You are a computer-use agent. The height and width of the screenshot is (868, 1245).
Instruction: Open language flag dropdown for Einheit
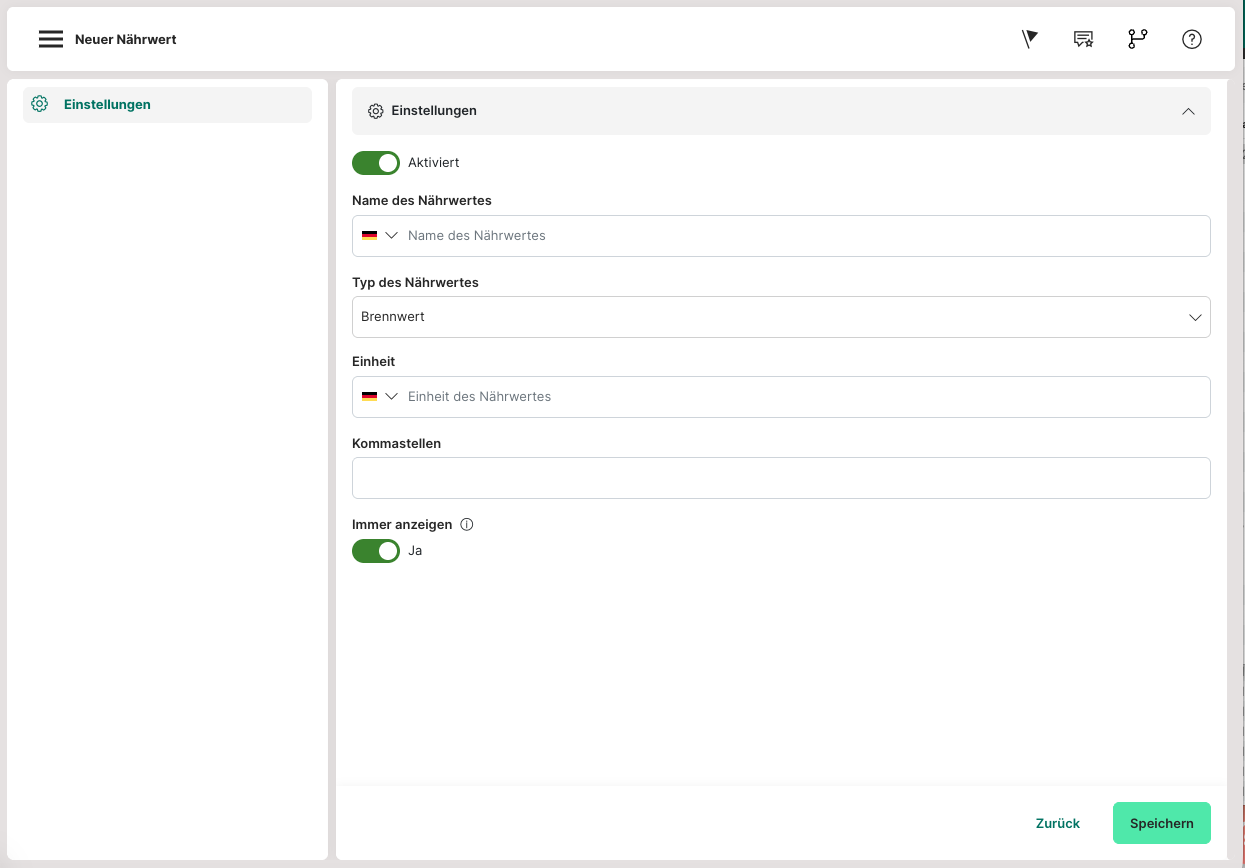[380, 397]
